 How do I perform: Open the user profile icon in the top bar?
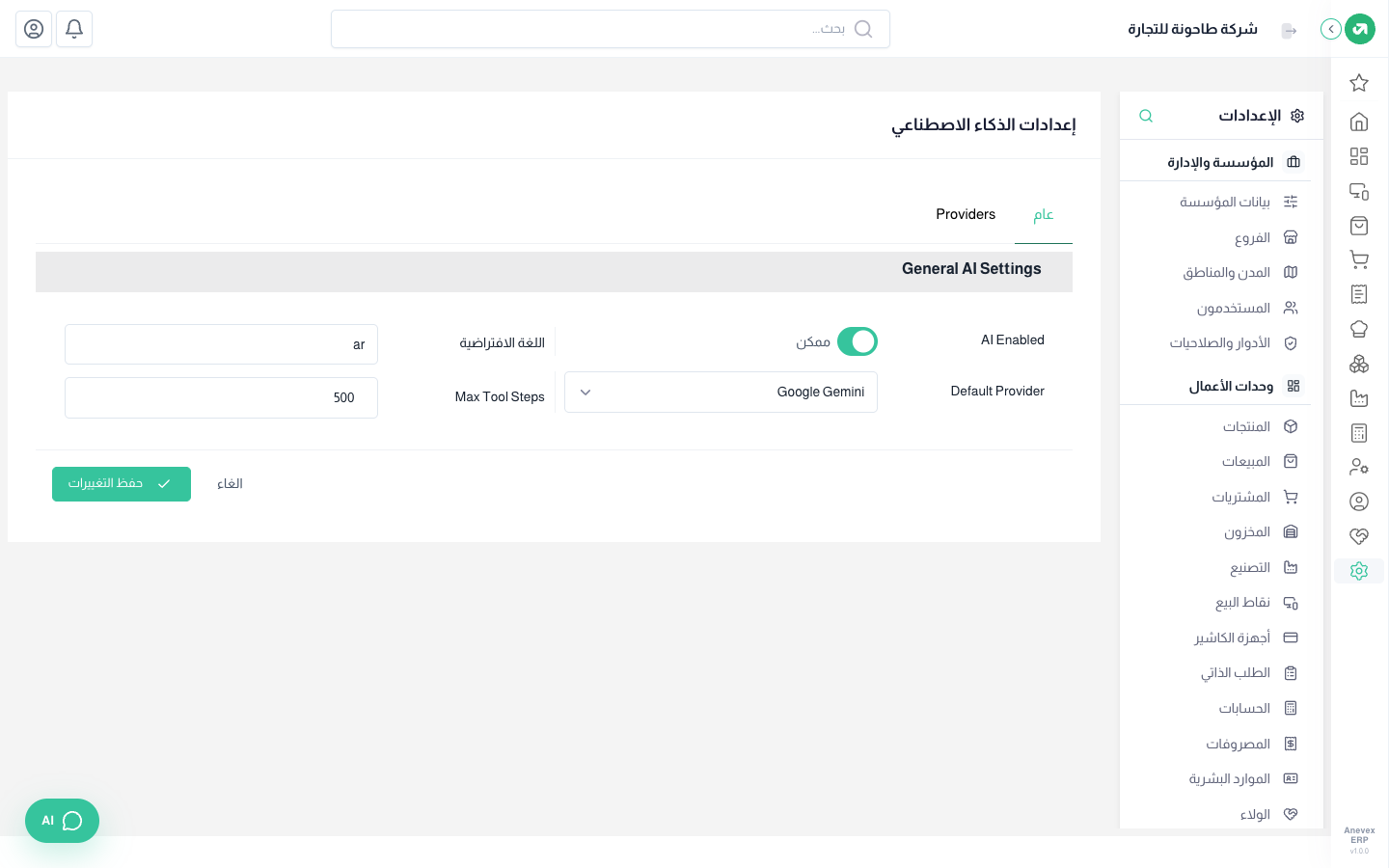pyautogui.click(x=34, y=29)
